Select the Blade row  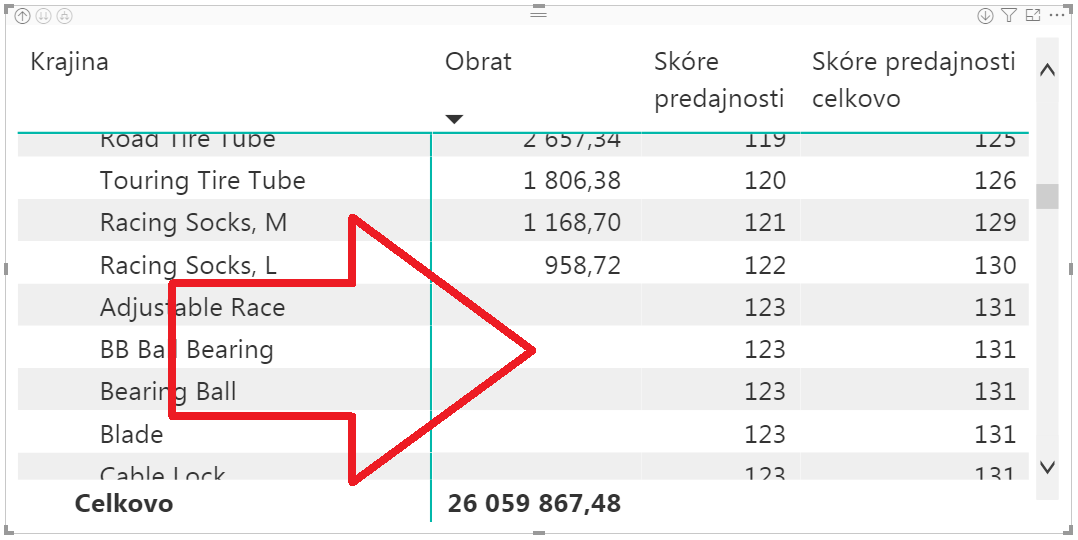click(x=131, y=435)
